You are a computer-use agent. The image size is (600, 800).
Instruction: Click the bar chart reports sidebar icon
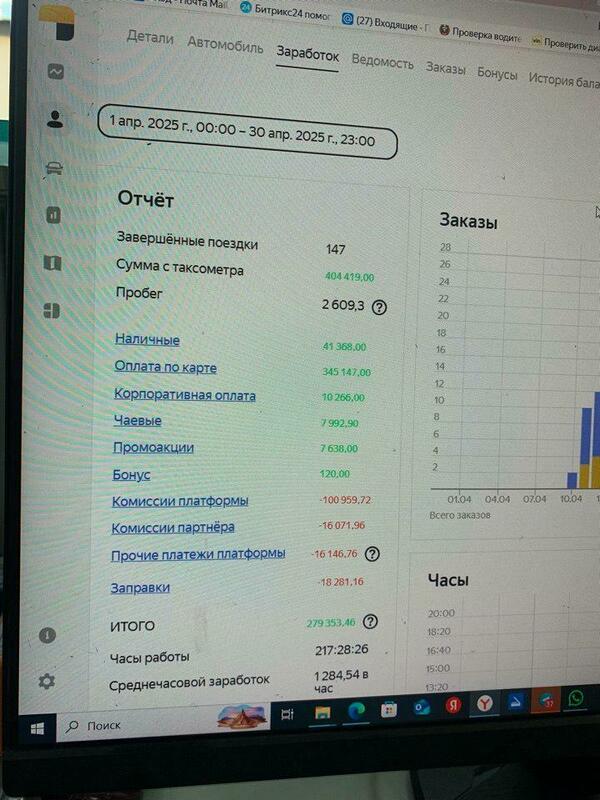[x=53, y=215]
